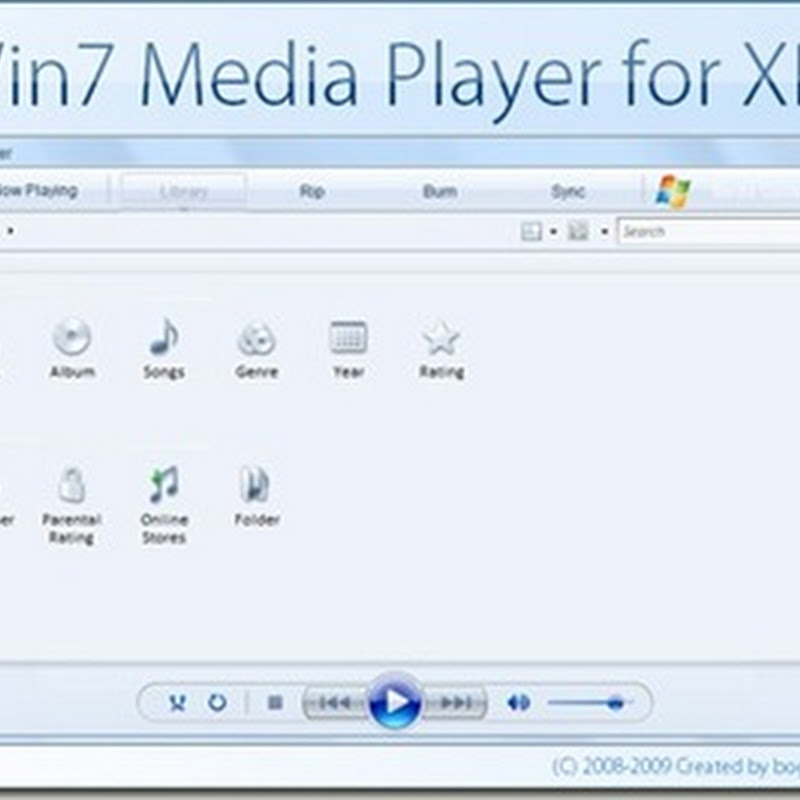Skip to the next track
This screenshot has width=800, height=800.
(x=455, y=704)
